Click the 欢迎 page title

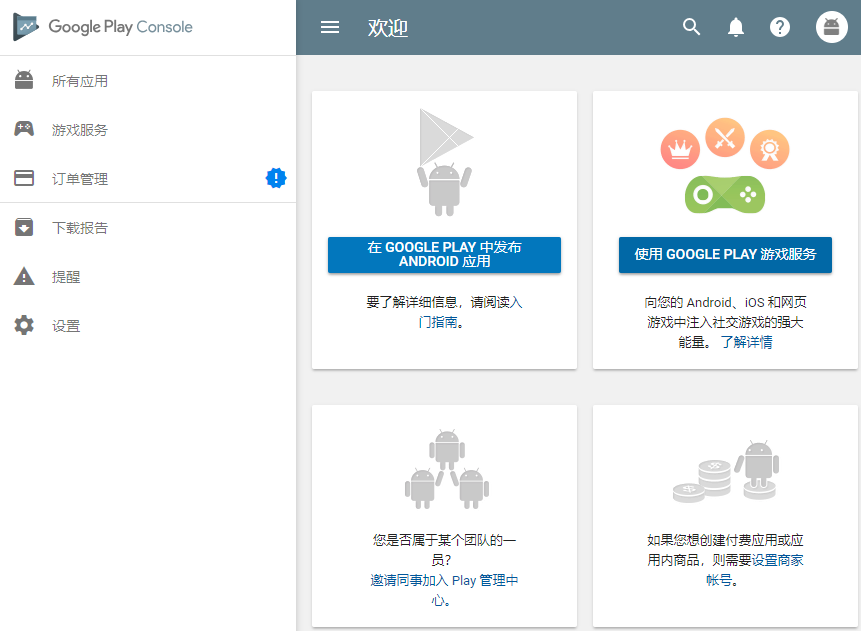[x=388, y=27]
